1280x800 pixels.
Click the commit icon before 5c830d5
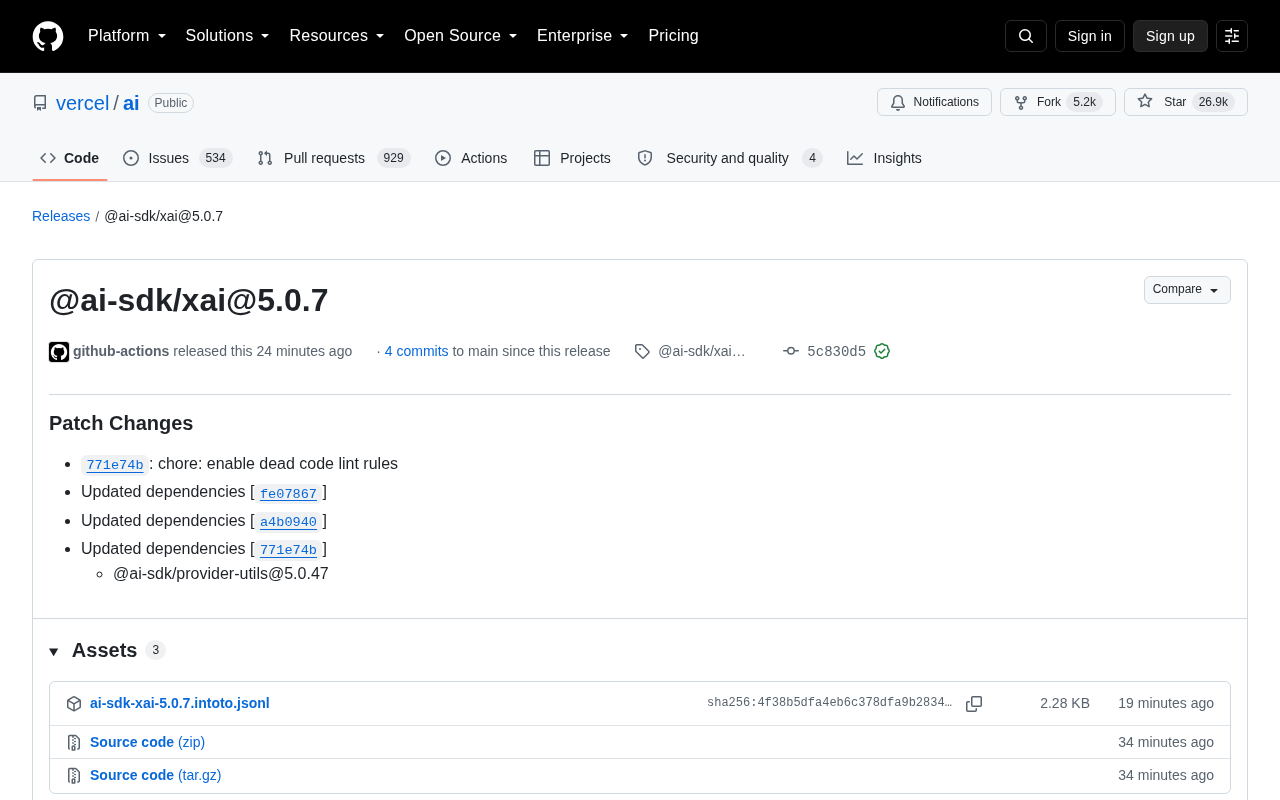(791, 351)
